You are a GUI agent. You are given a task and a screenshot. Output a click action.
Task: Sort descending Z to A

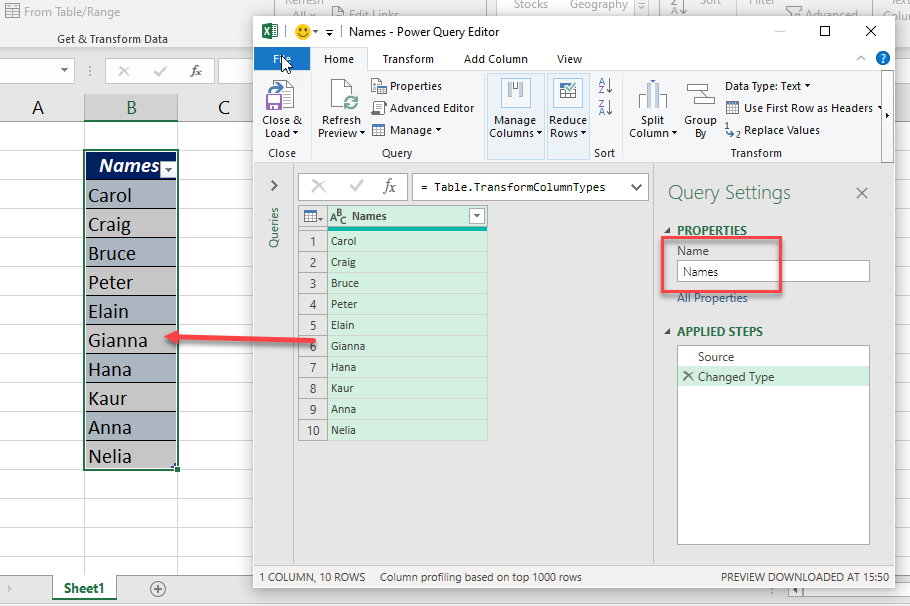[x=605, y=107]
